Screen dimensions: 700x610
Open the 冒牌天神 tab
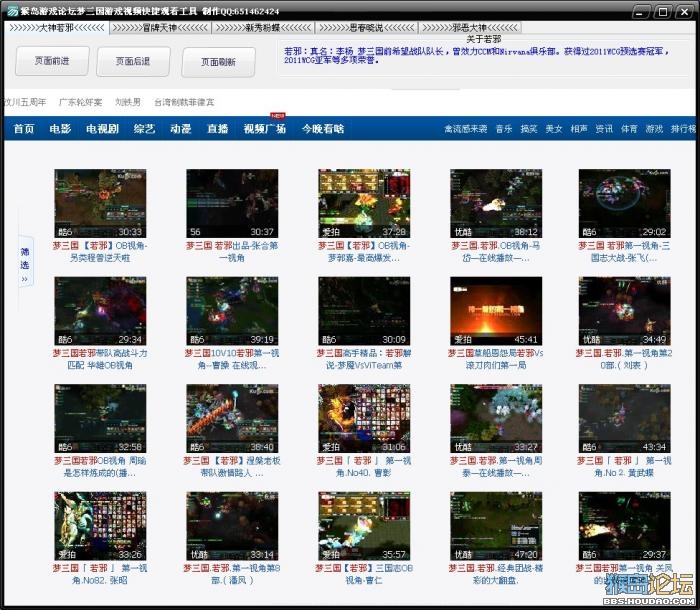tap(160, 28)
